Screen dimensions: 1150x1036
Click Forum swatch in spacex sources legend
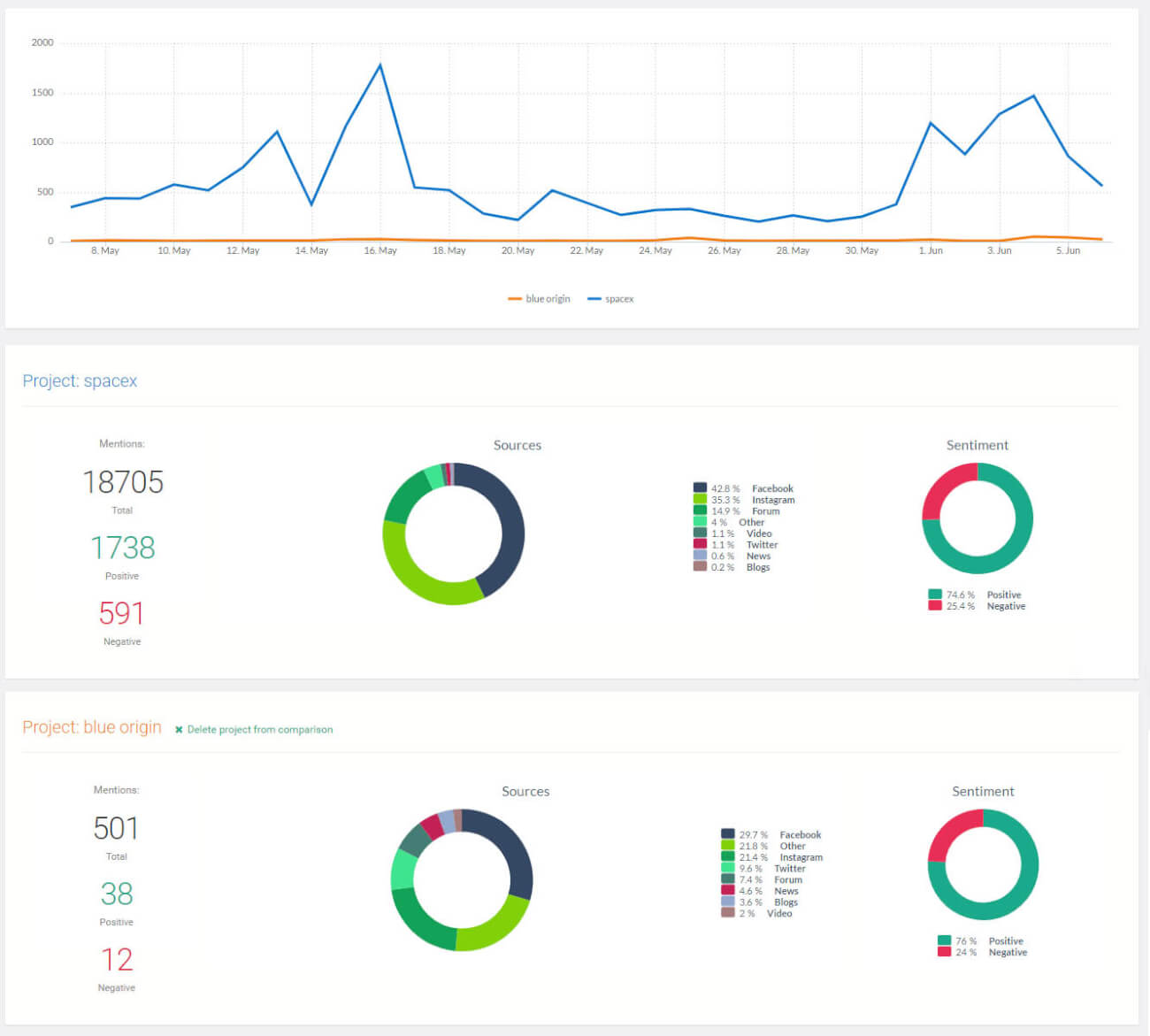700,510
